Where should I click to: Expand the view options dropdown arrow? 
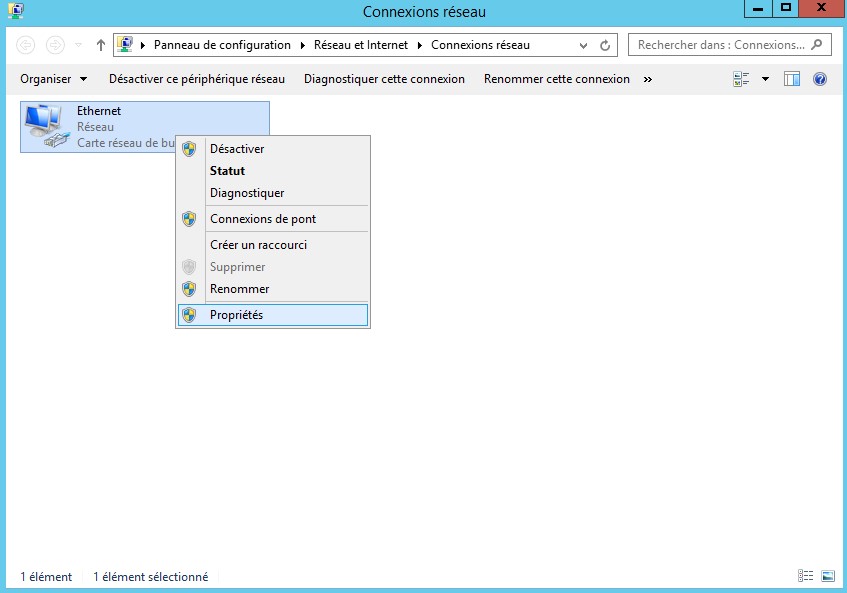(765, 79)
